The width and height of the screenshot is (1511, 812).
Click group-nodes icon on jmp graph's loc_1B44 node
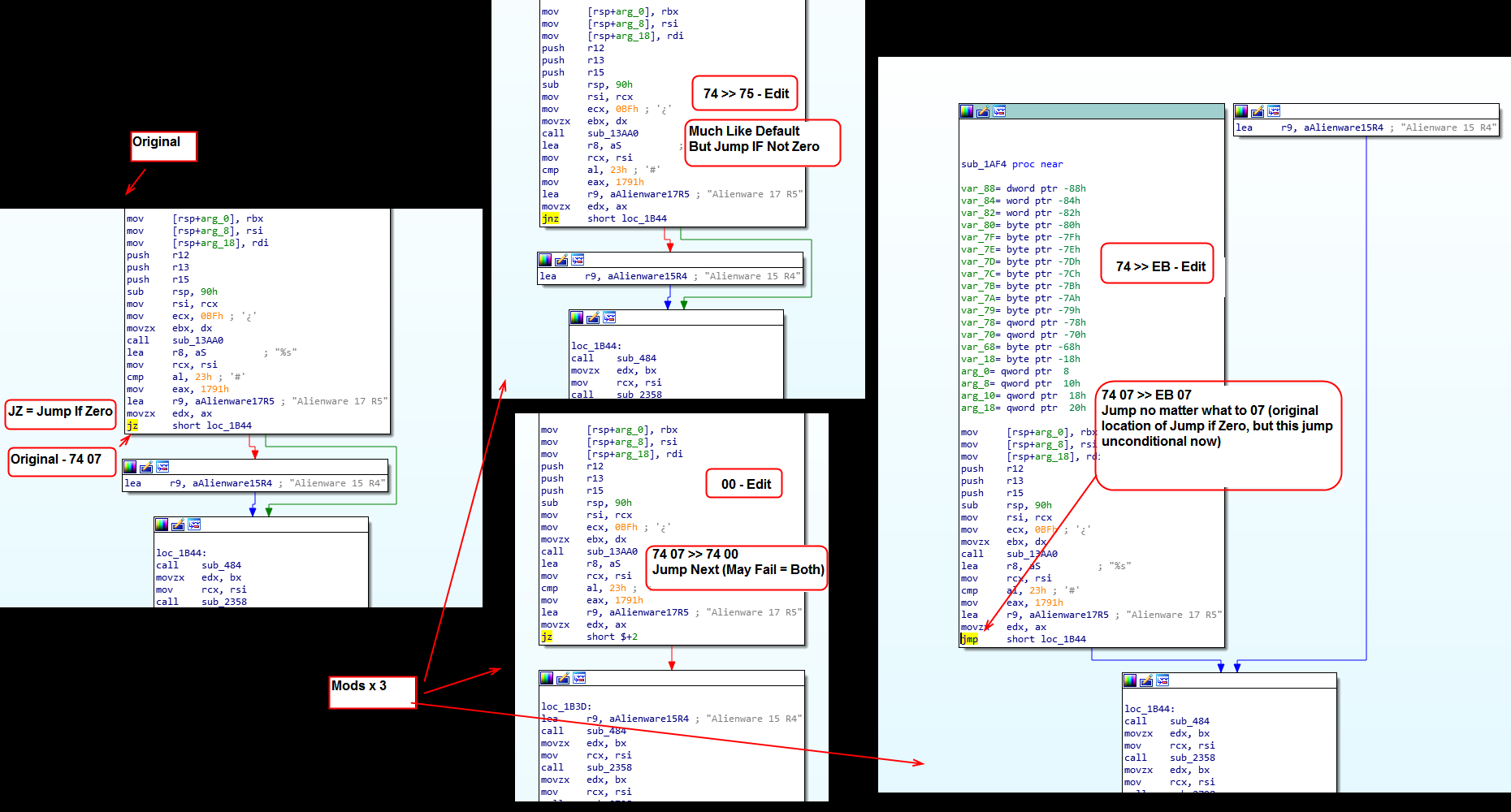click(x=1162, y=680)
